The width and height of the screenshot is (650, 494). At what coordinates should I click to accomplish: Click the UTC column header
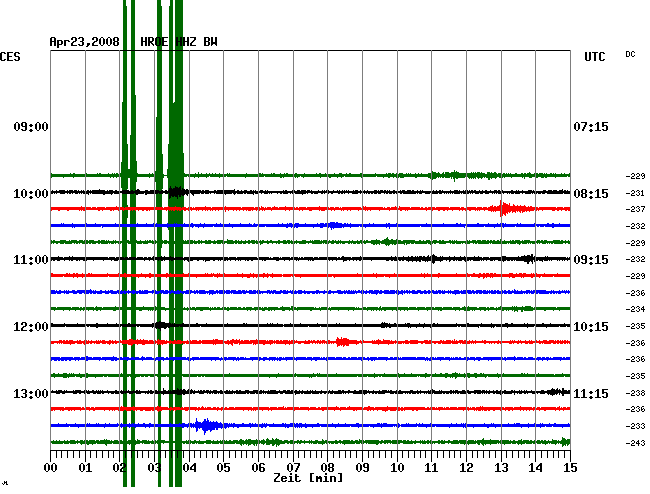click(x=594, y=57)
